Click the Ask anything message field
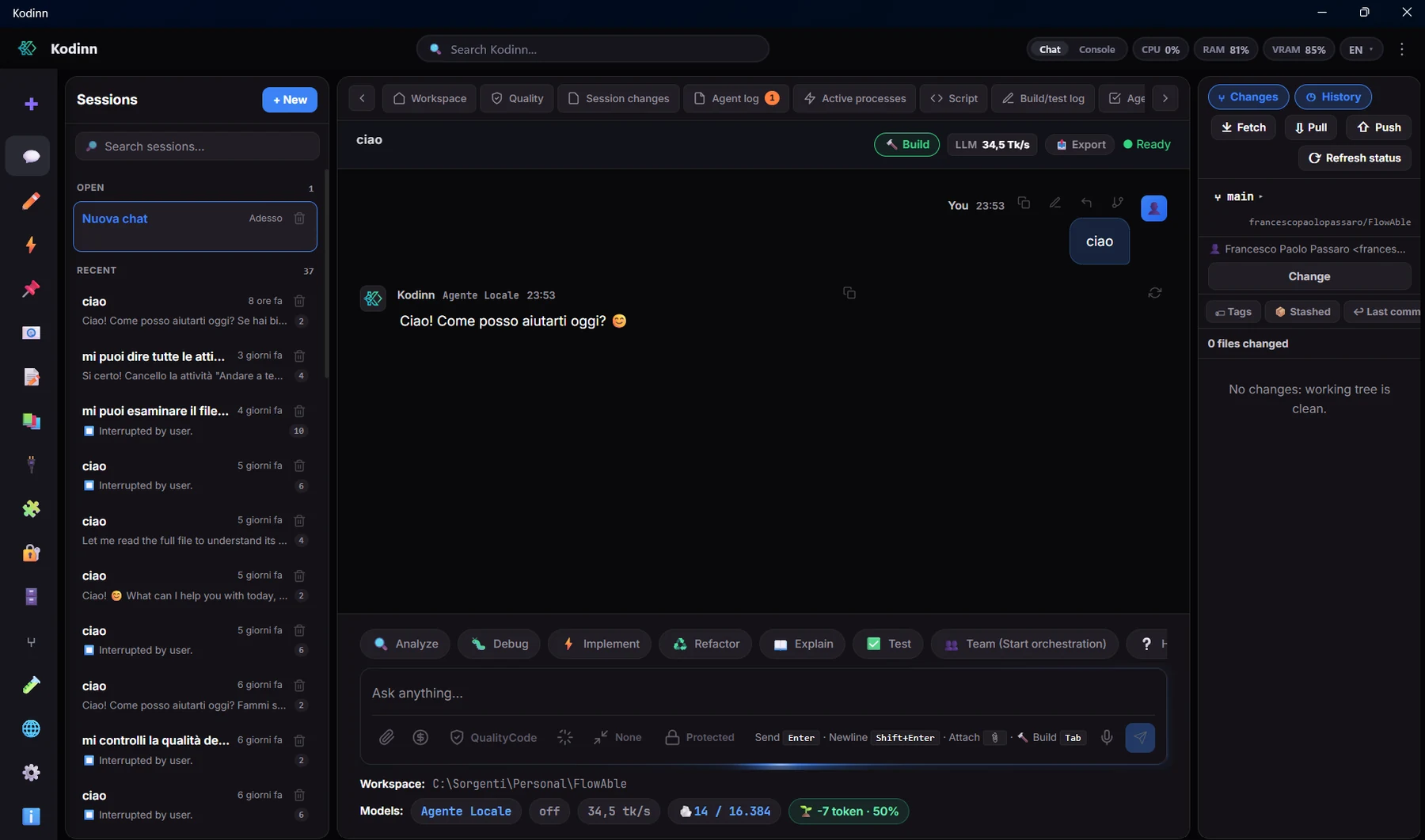Image resolution: width=1425 pixels, height=840 pixels. pyautogui.click(x=763, y=693)
